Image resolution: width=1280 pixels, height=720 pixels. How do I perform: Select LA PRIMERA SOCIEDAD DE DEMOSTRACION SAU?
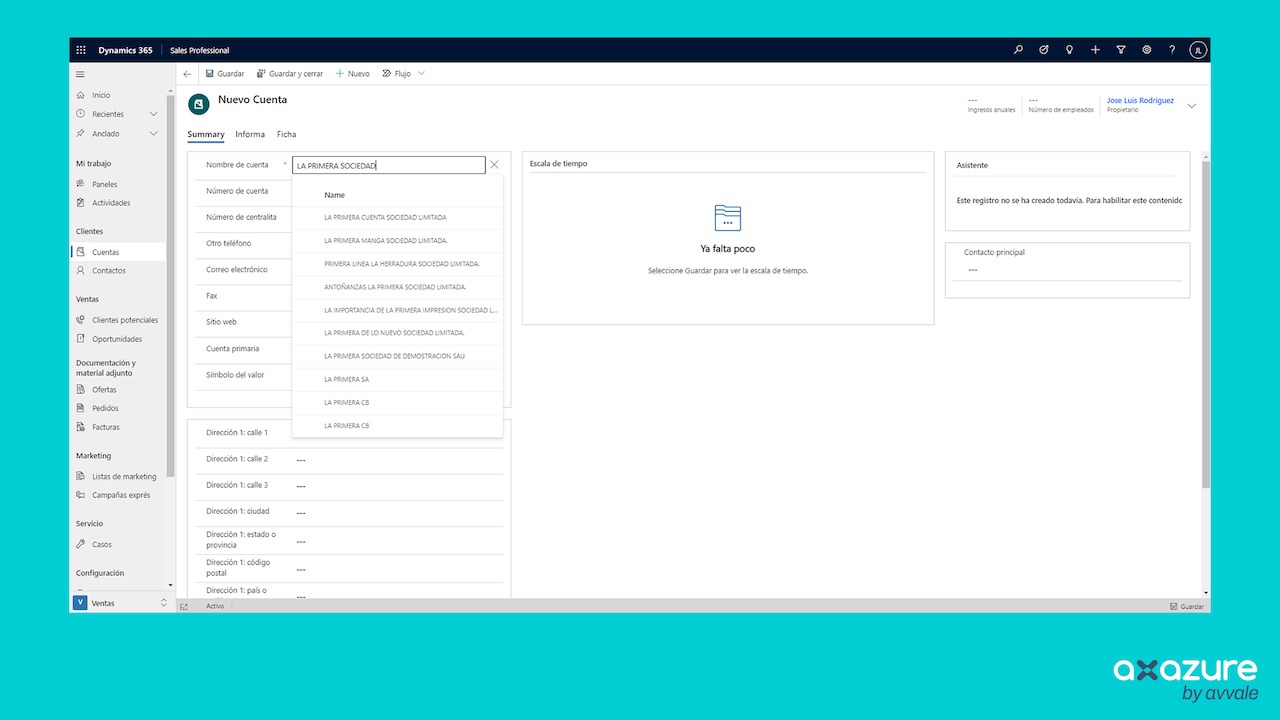[397, 356]
